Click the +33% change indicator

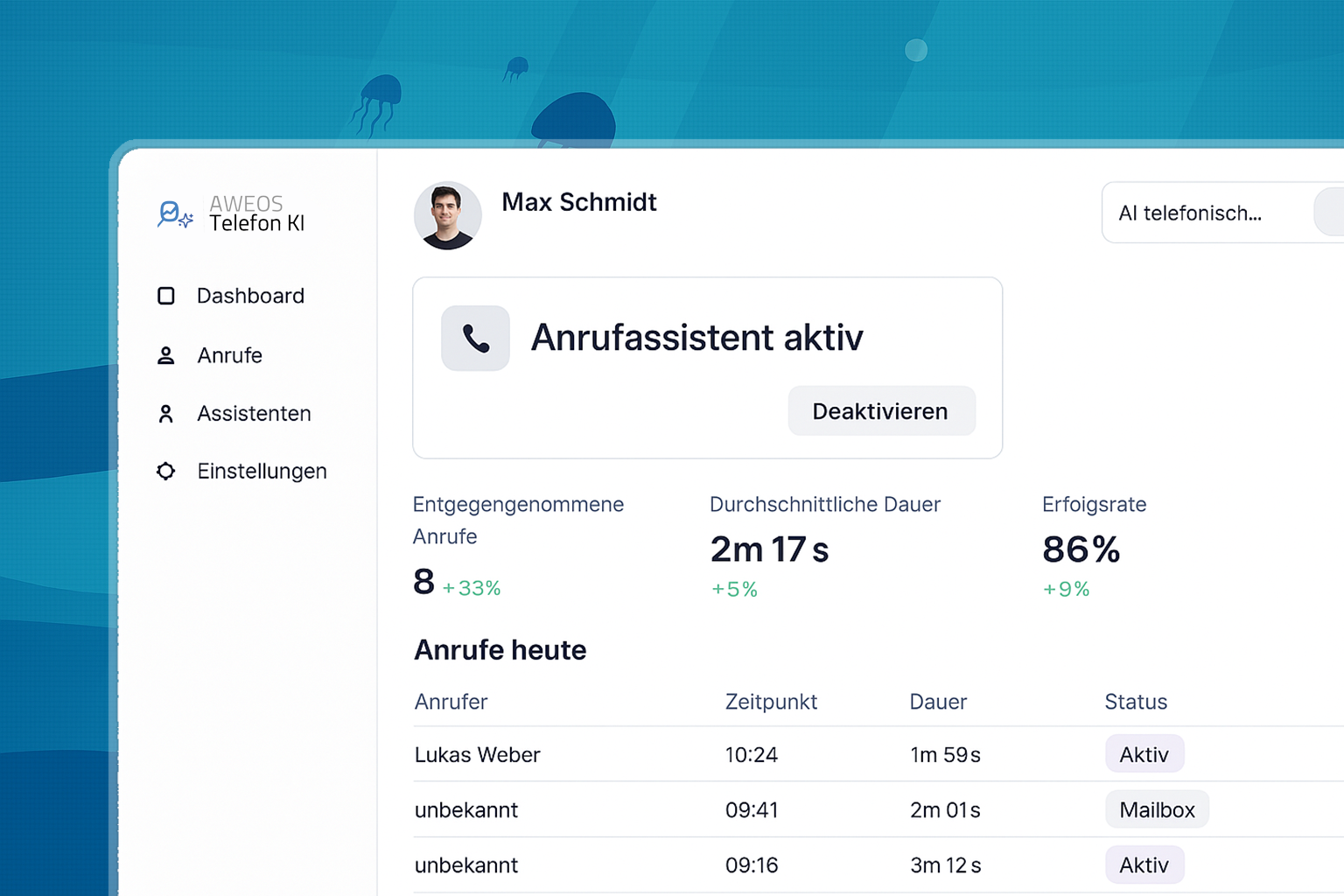[x=472, y=589]
